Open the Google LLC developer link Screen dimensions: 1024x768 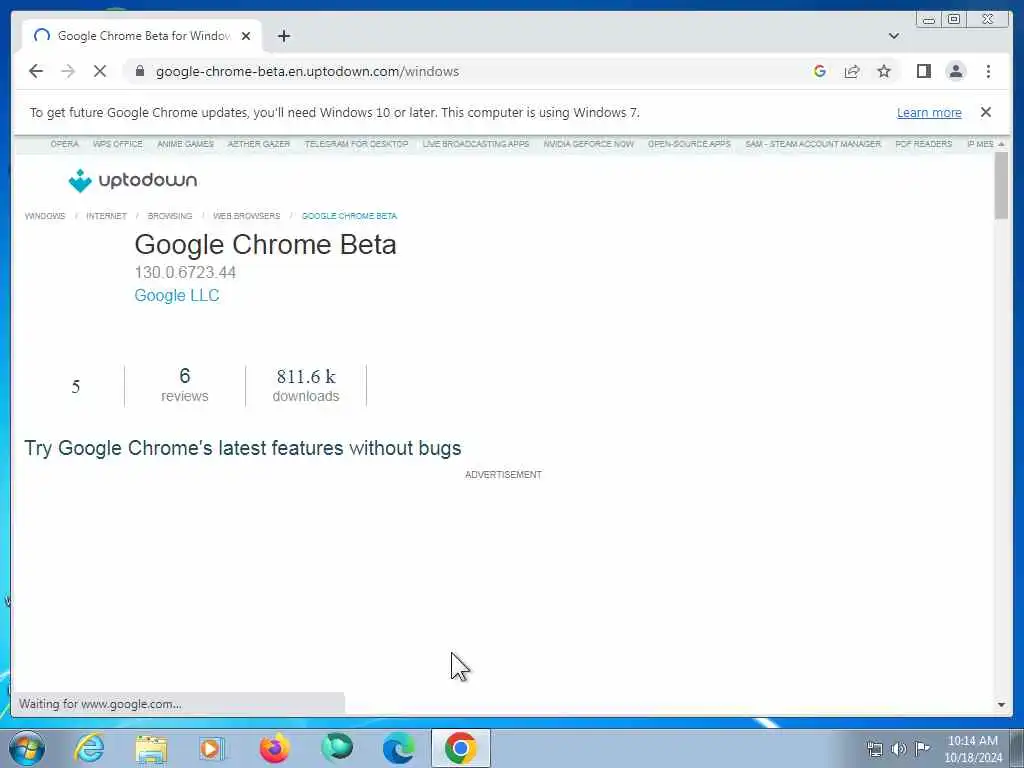[177, 296]
